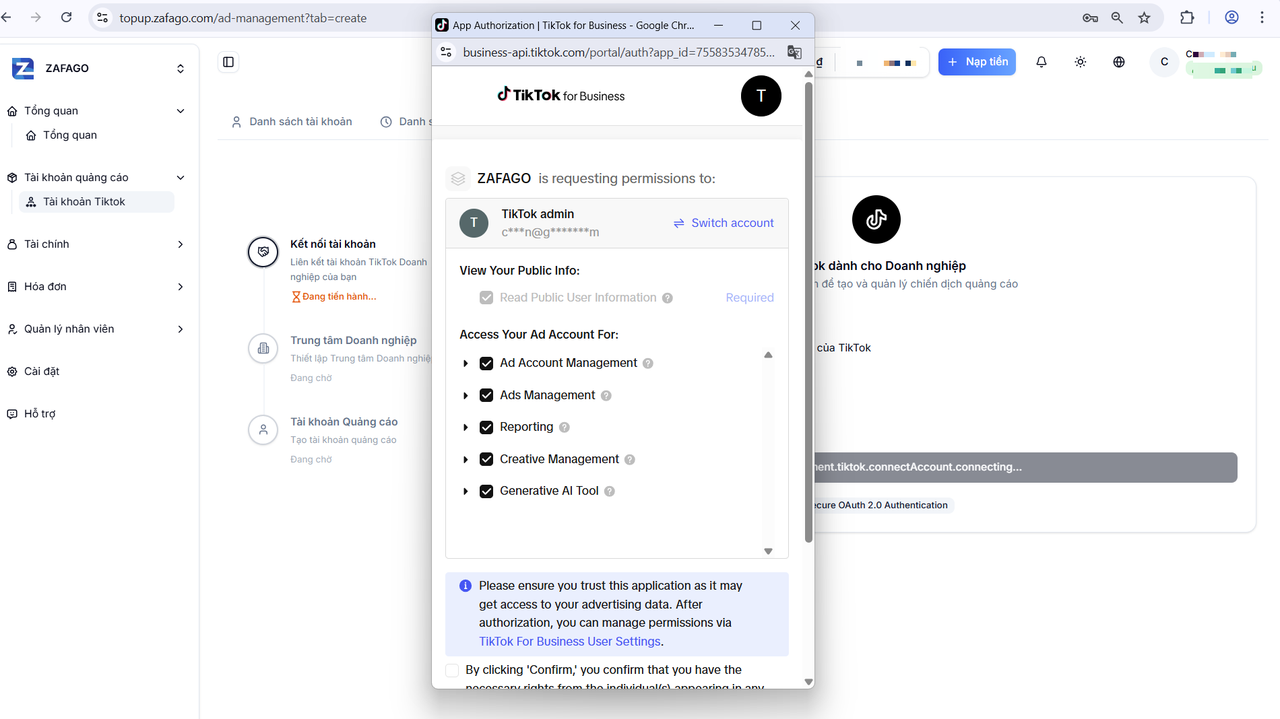Click the main browser URL field
The image size is (1280, 719).
tap(242, 18)
